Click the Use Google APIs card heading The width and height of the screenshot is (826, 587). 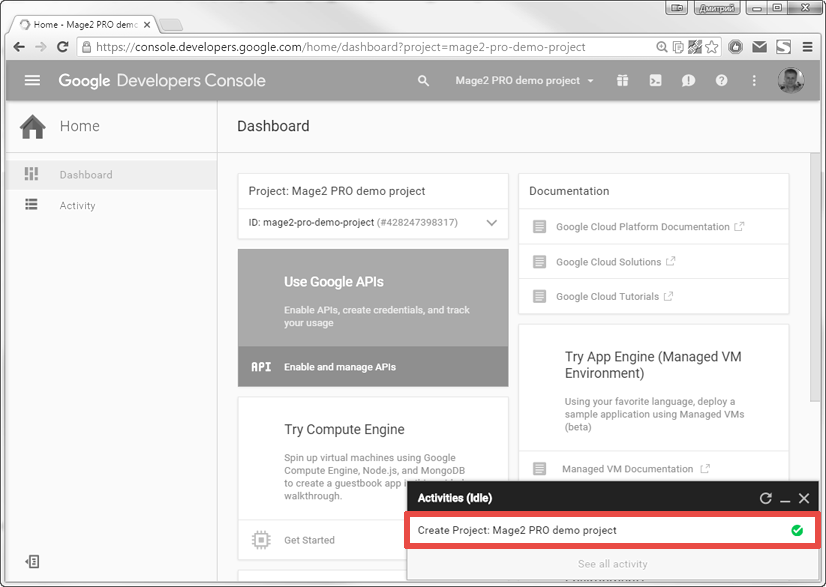[x=333, y=282]
